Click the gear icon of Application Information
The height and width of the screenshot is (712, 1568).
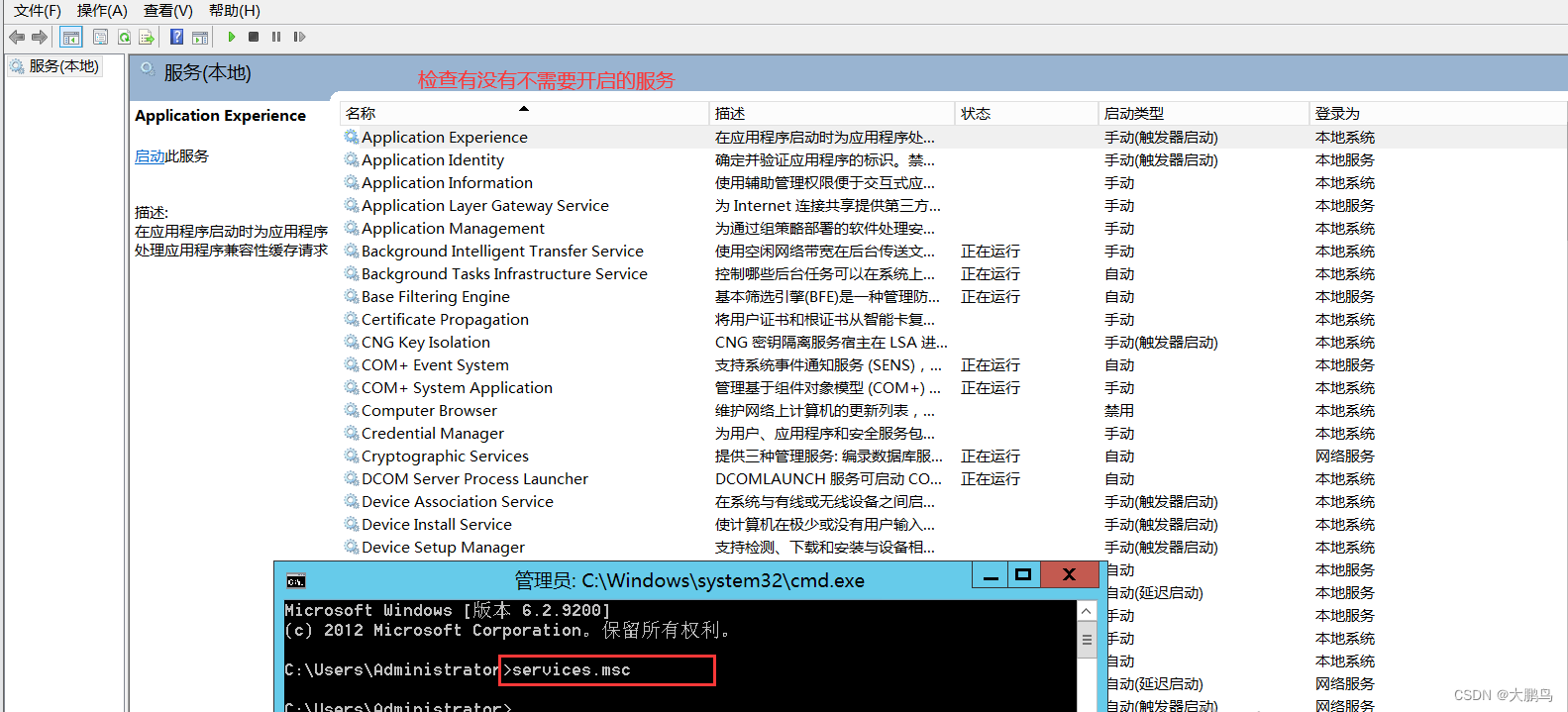pos(352,182)
